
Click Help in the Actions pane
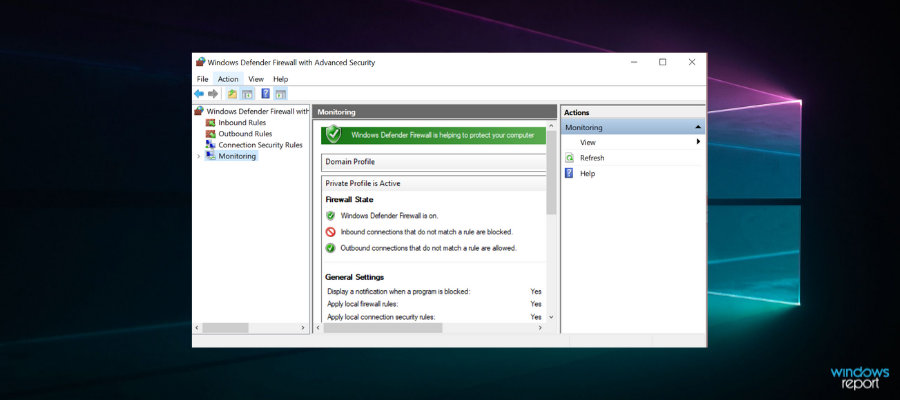tap(587, 173)
